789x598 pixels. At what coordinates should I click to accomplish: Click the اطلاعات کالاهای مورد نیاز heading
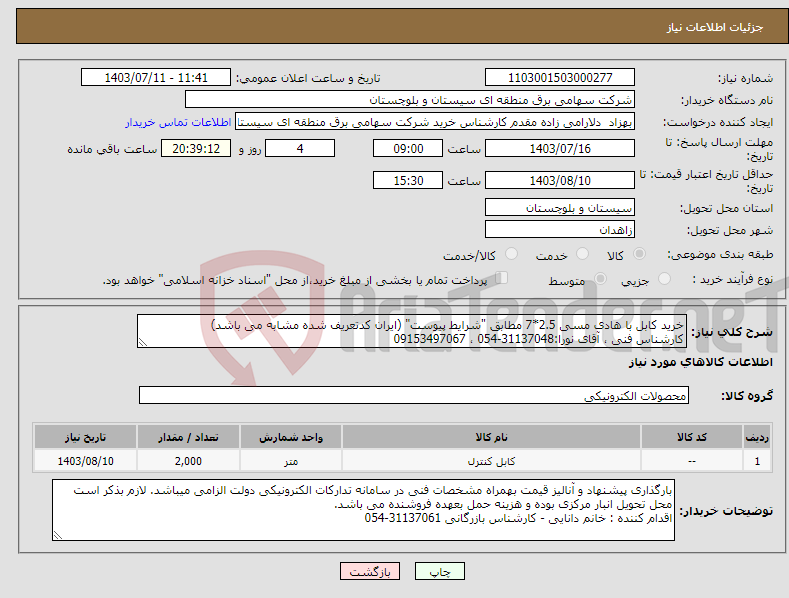click(x=700, y=362)
